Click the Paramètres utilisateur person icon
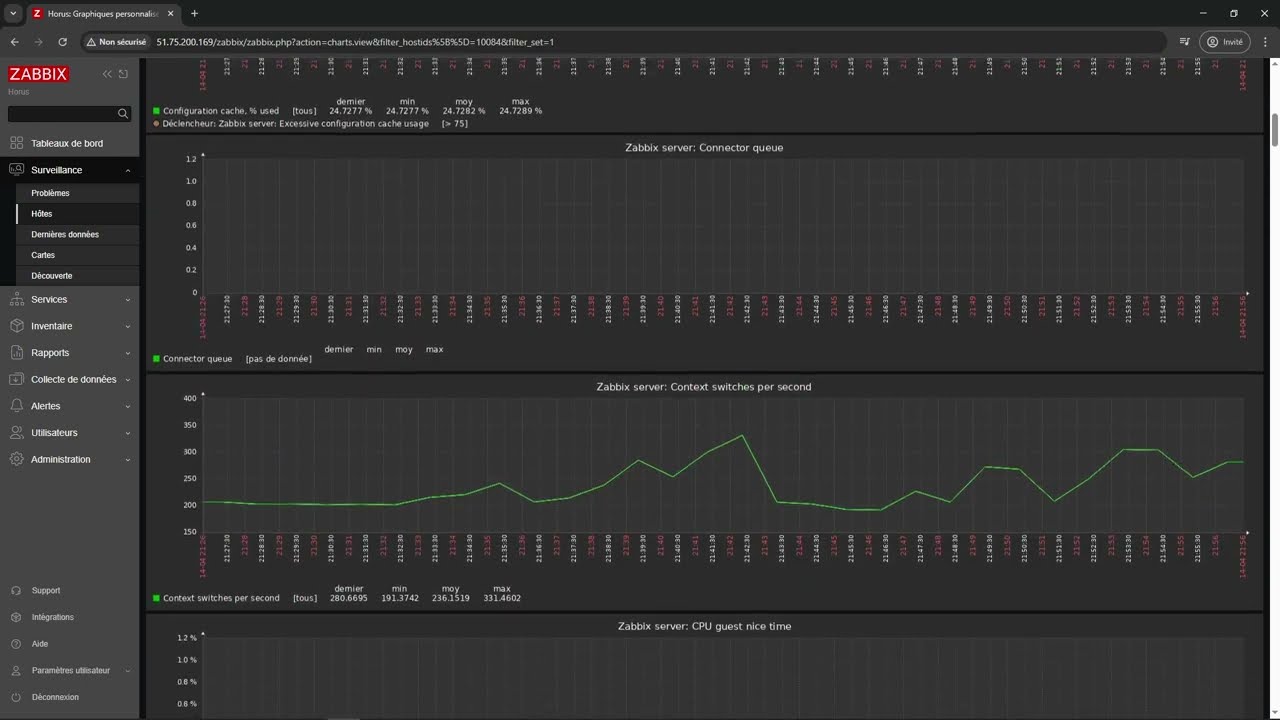Screen dimensions: 1280x720 click(x=16, y=670)
